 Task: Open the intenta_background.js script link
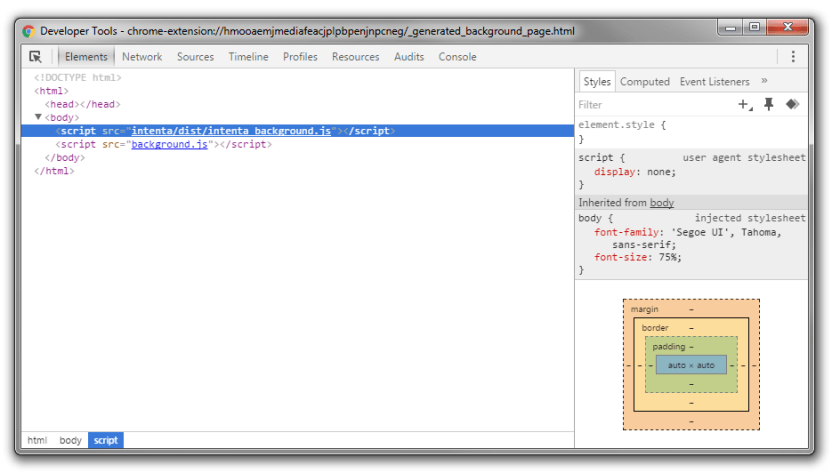tap(231, 131)
